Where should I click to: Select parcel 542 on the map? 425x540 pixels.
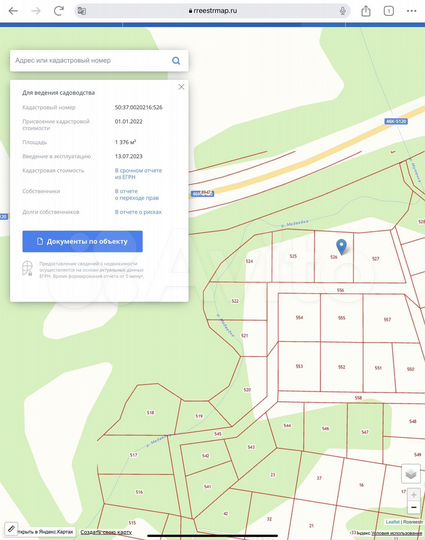pos(206,456)
